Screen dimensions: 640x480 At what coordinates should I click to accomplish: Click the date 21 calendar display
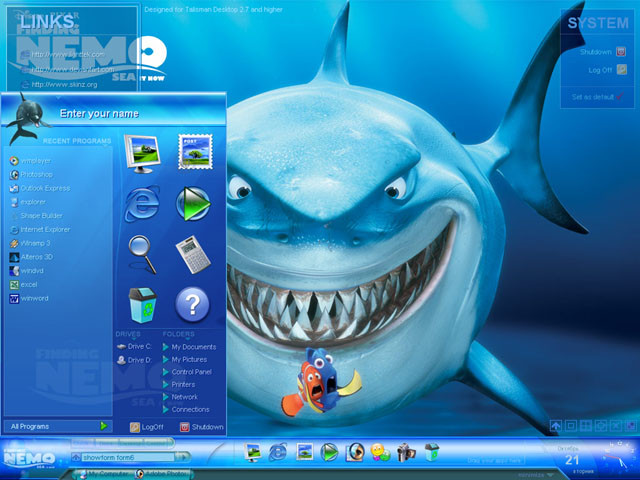[x=572, y=459]
